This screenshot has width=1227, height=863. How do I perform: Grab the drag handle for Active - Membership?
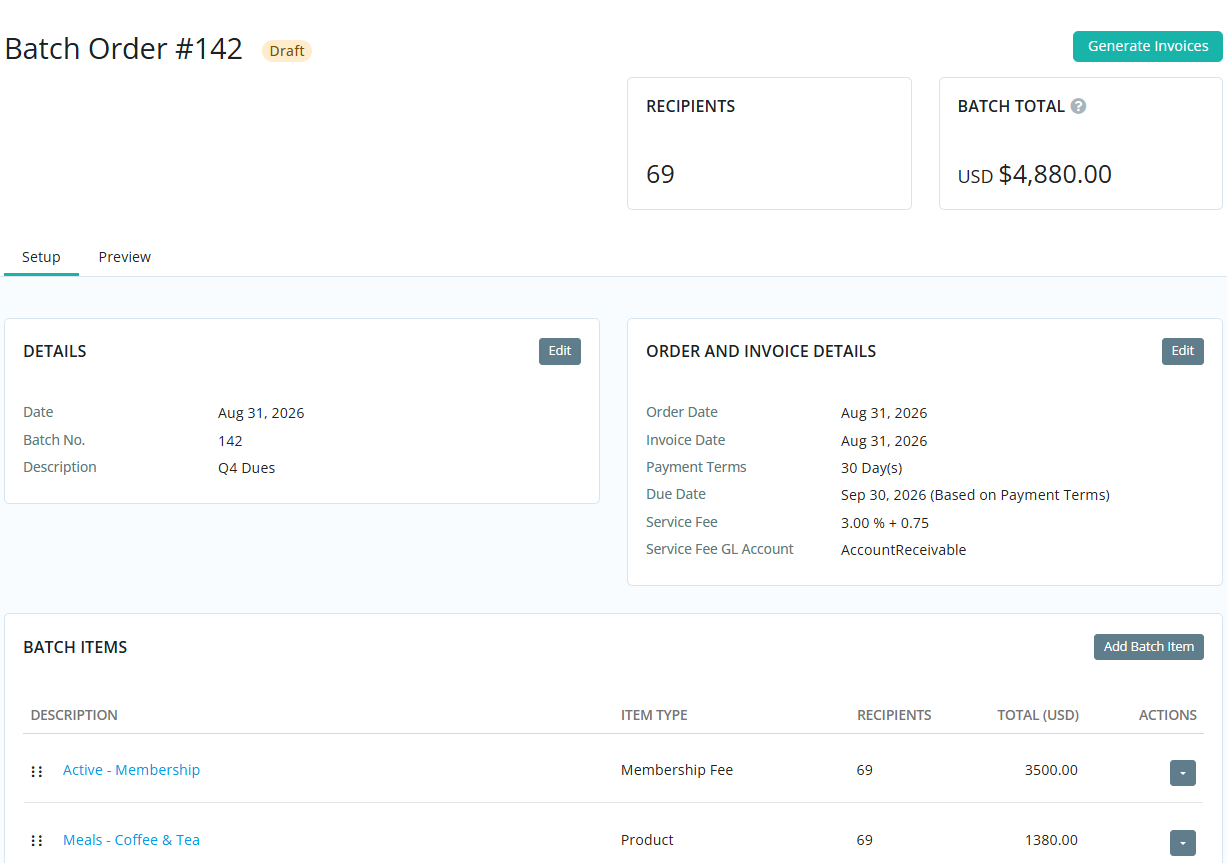coord(37,771)
